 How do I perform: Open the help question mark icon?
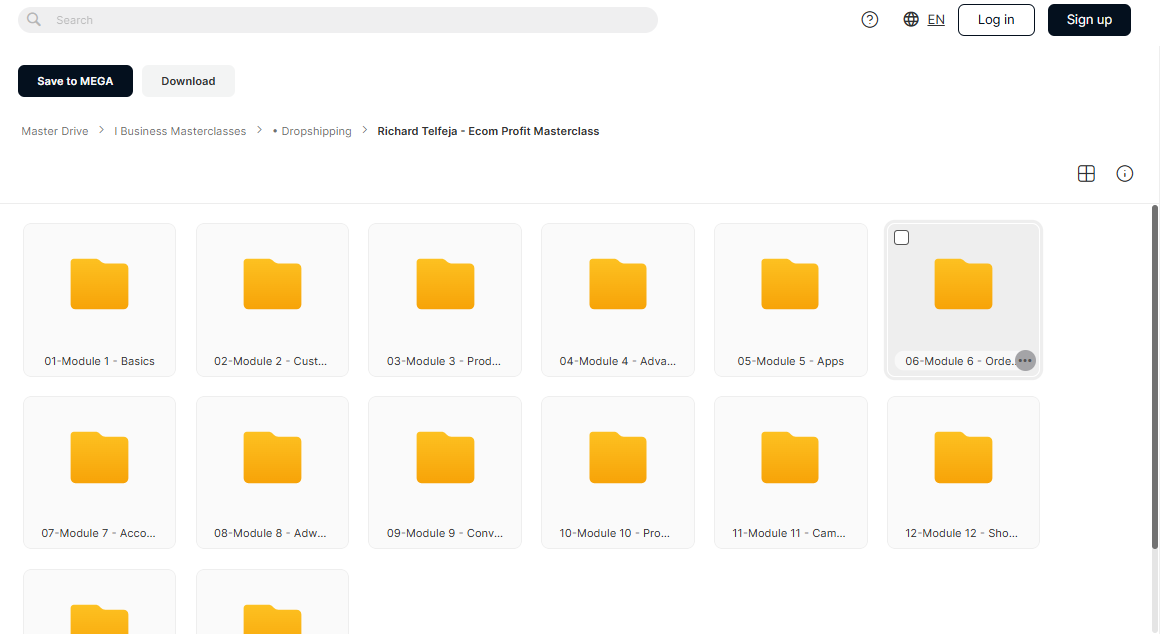point(870,20)
